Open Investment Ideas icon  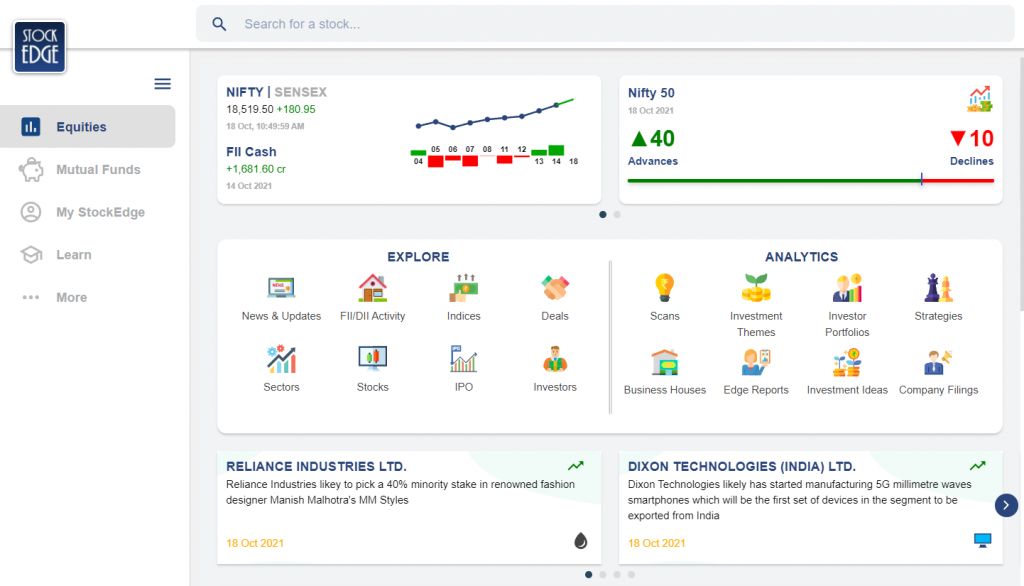(x=847, y=362)
